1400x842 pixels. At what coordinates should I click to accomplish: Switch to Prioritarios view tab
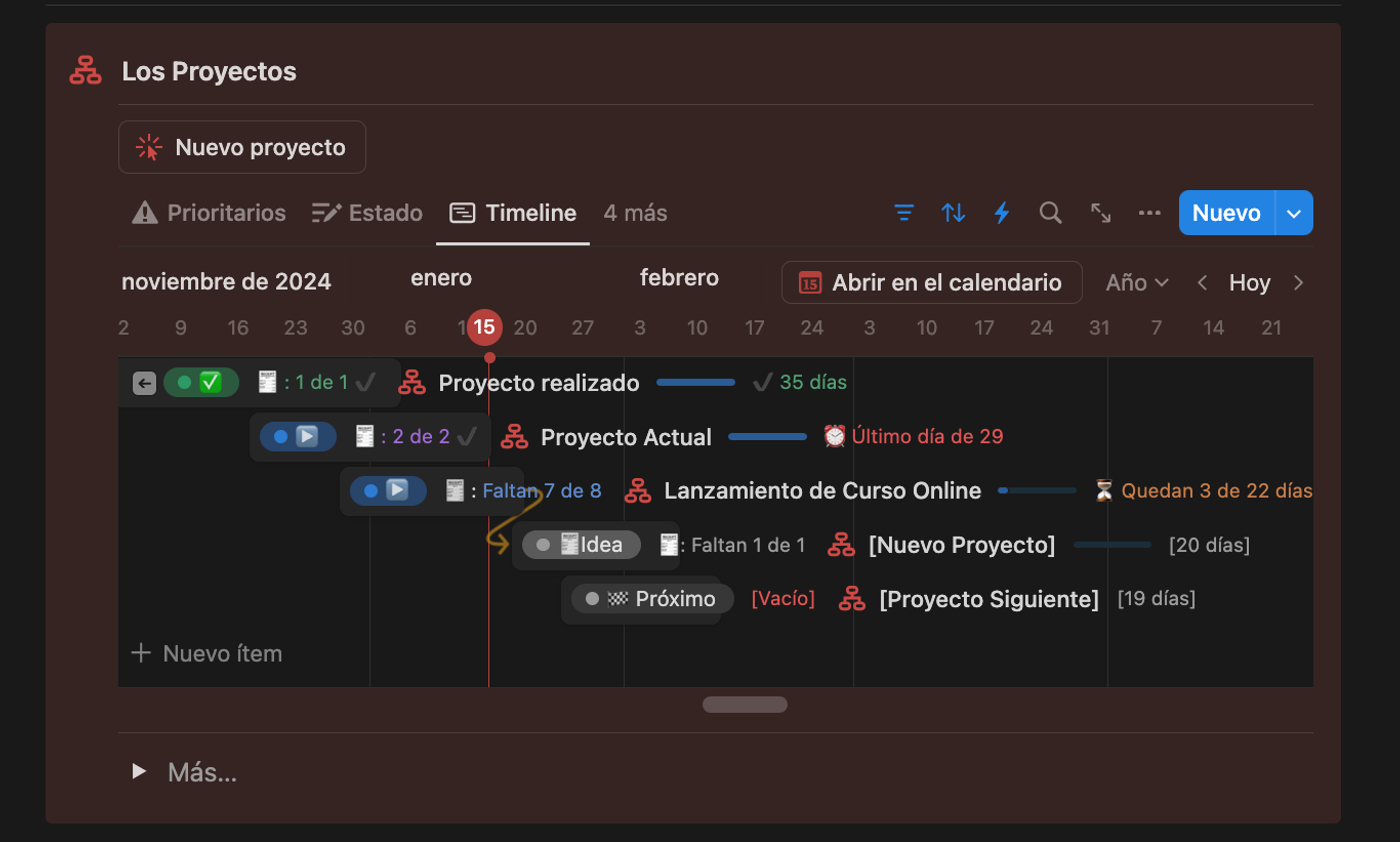tap(210, 213)
